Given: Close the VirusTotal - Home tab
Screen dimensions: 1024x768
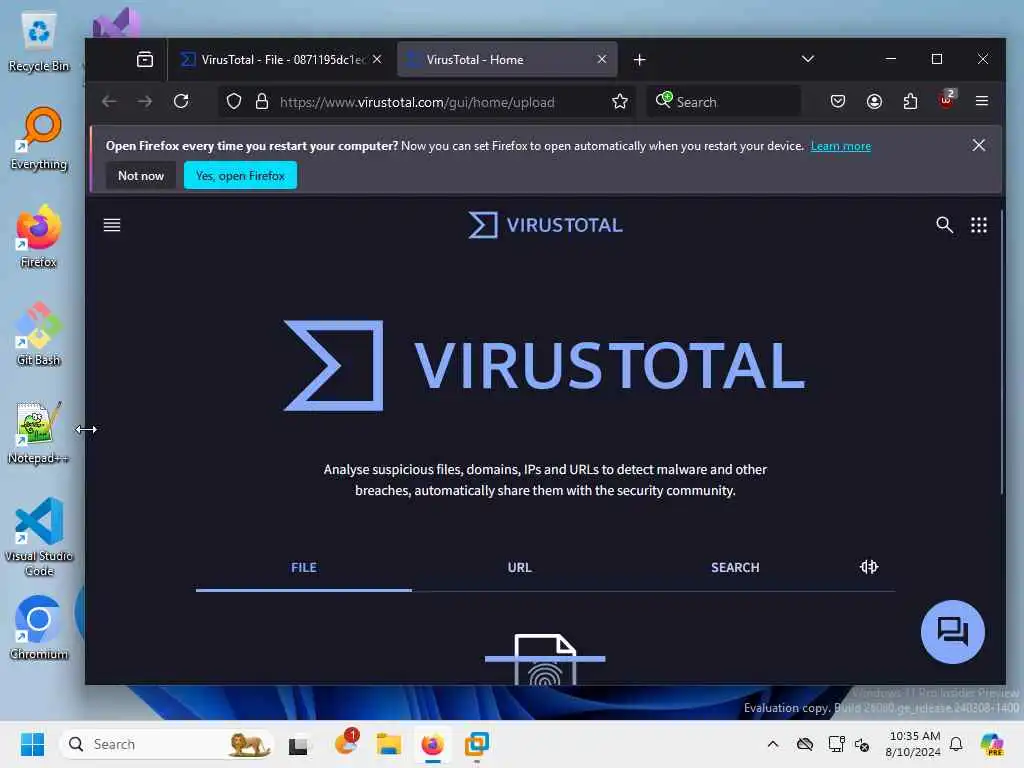Looking at the screenshot, I should pos(601,59).
